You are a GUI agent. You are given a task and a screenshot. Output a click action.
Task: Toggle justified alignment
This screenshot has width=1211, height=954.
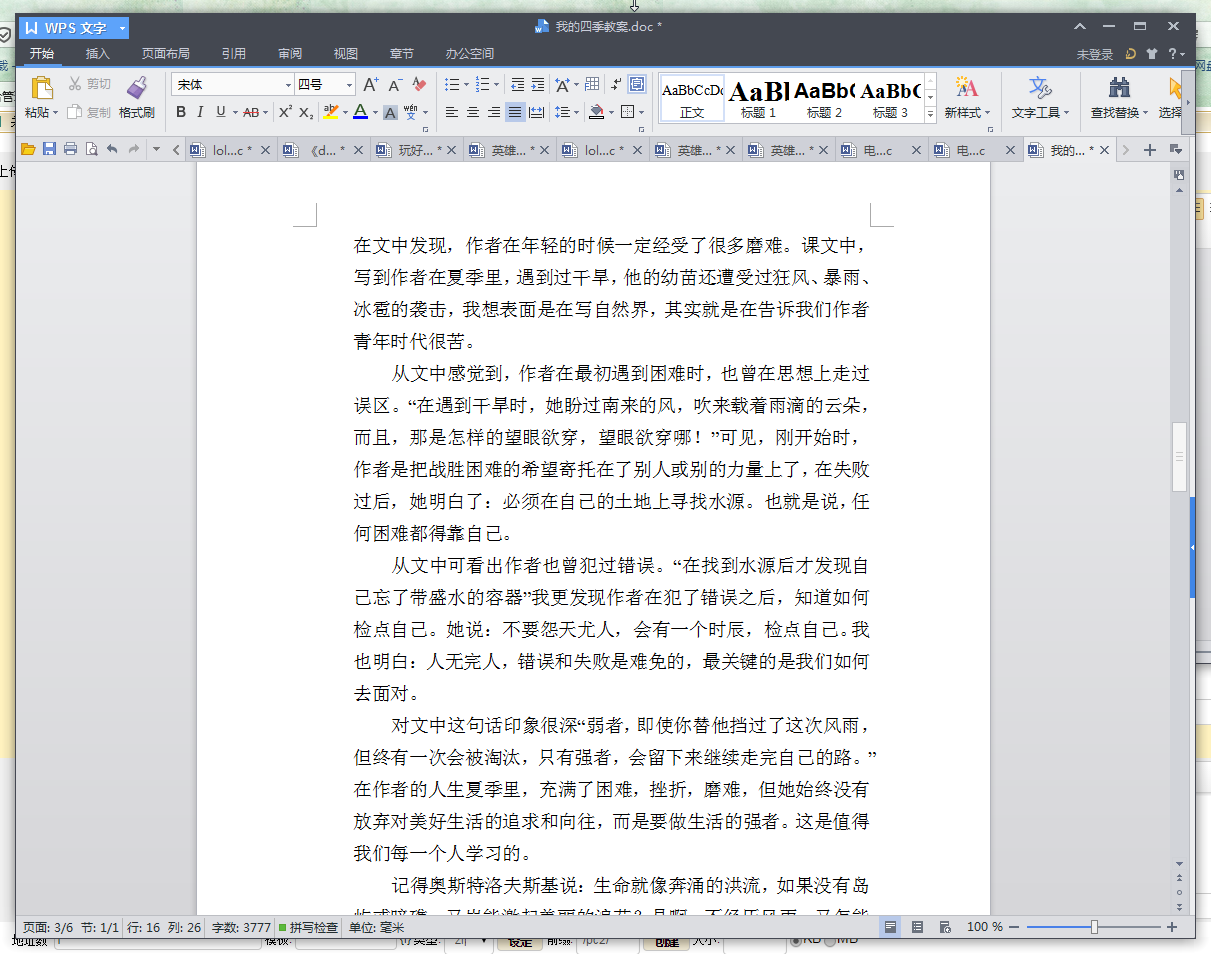[515, 112]
